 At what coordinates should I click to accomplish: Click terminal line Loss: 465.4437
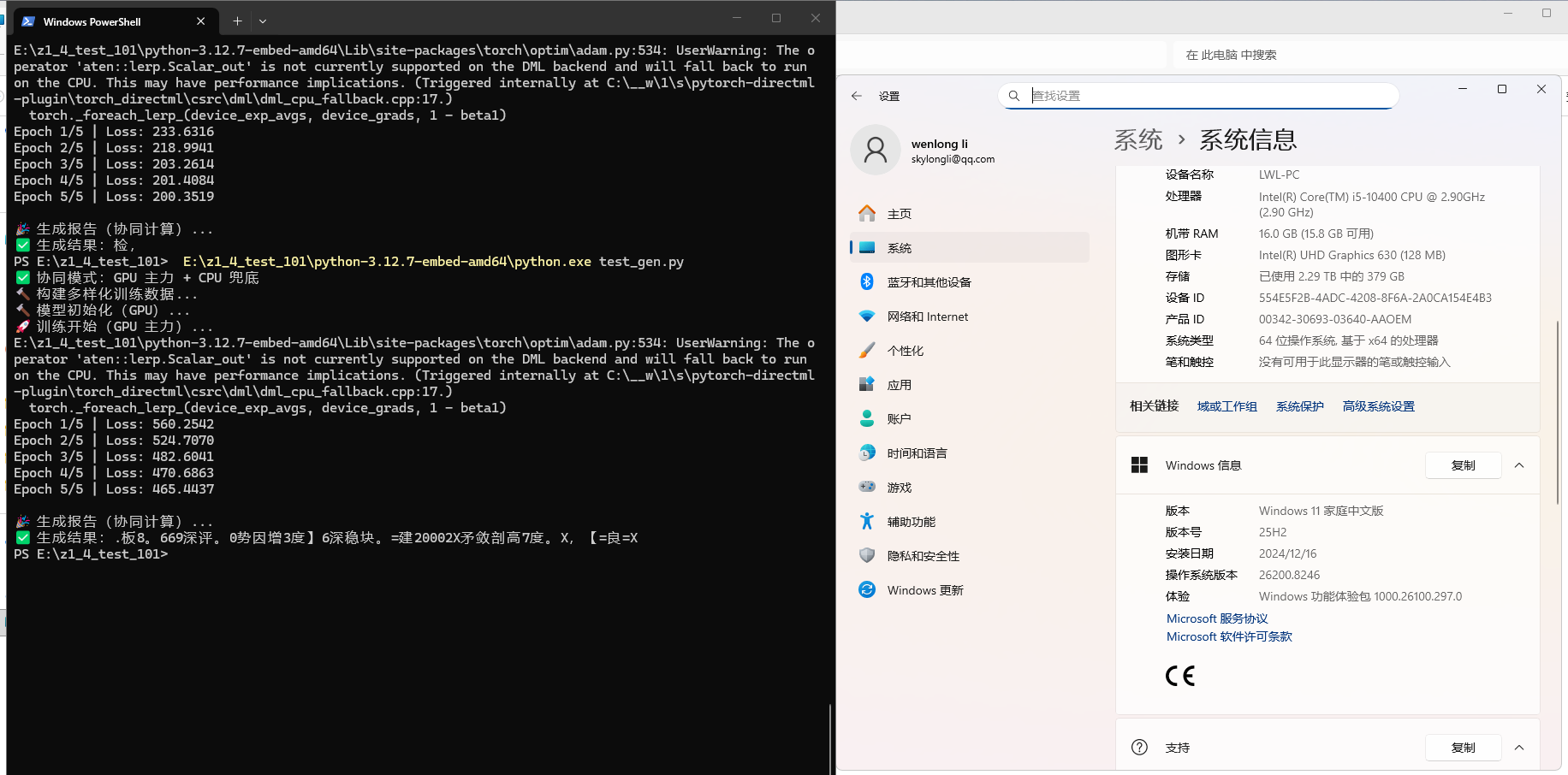(x=114, y=489)
